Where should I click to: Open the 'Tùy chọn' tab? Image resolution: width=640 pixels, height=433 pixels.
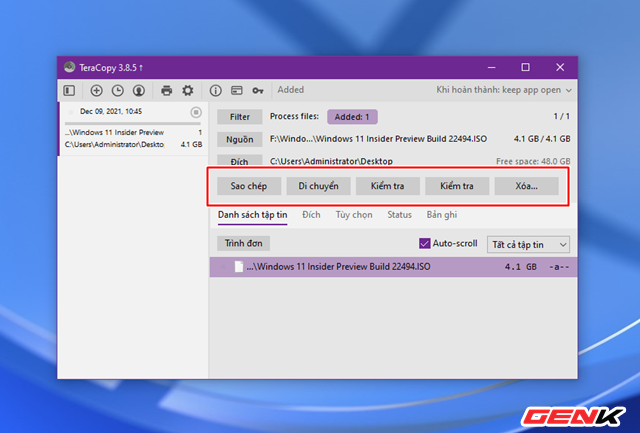tap(354, 215)
